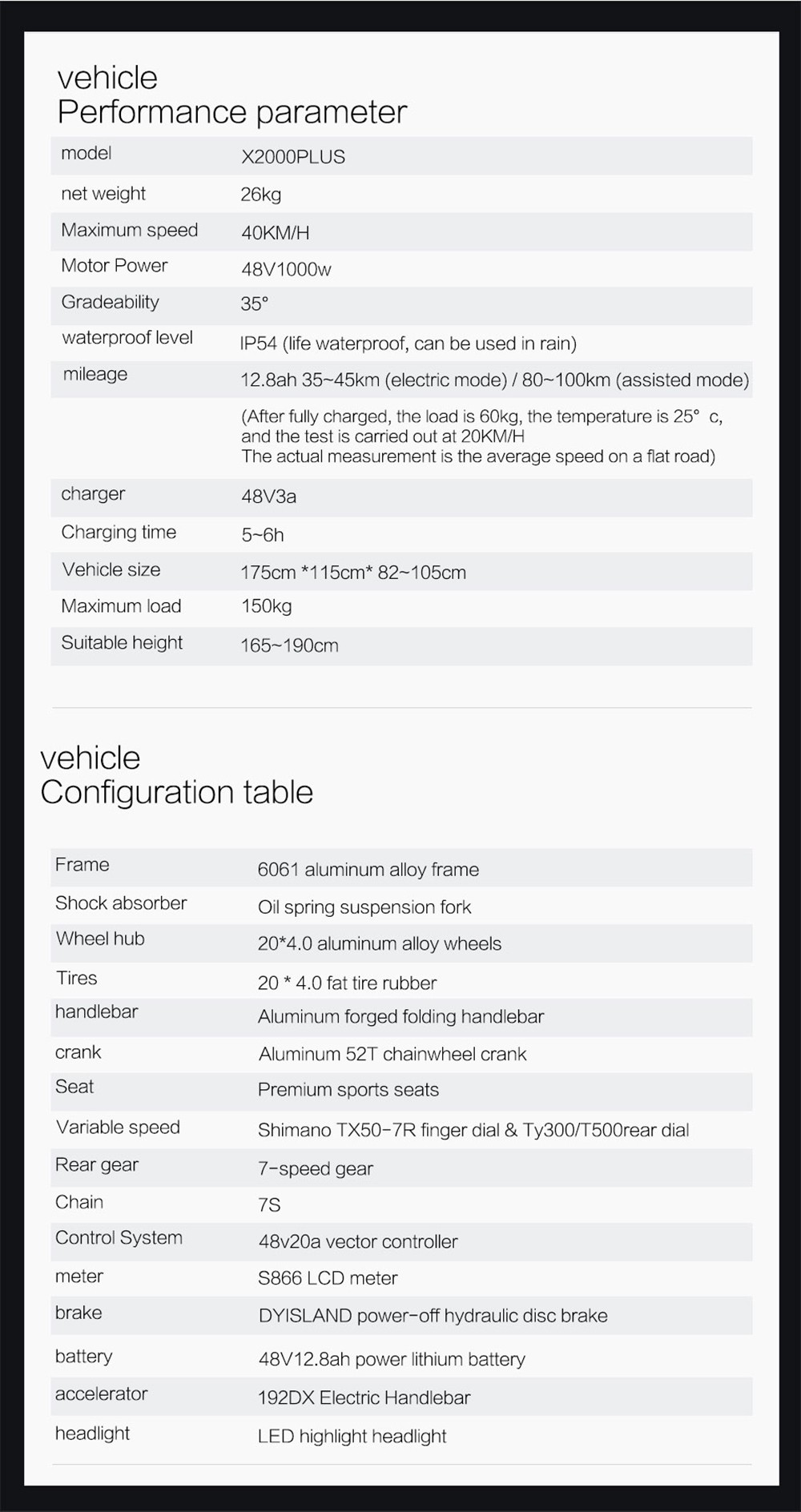Select the vehicle size dimensions text
The image size is (801, 1512).
[352, 573]
